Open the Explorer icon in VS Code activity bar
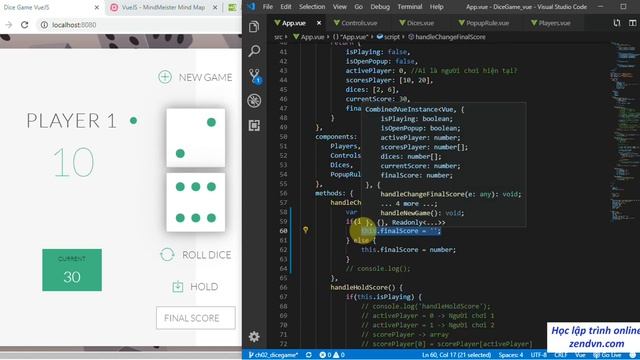Viewport: 640px width, 360px height. [254, 27]
